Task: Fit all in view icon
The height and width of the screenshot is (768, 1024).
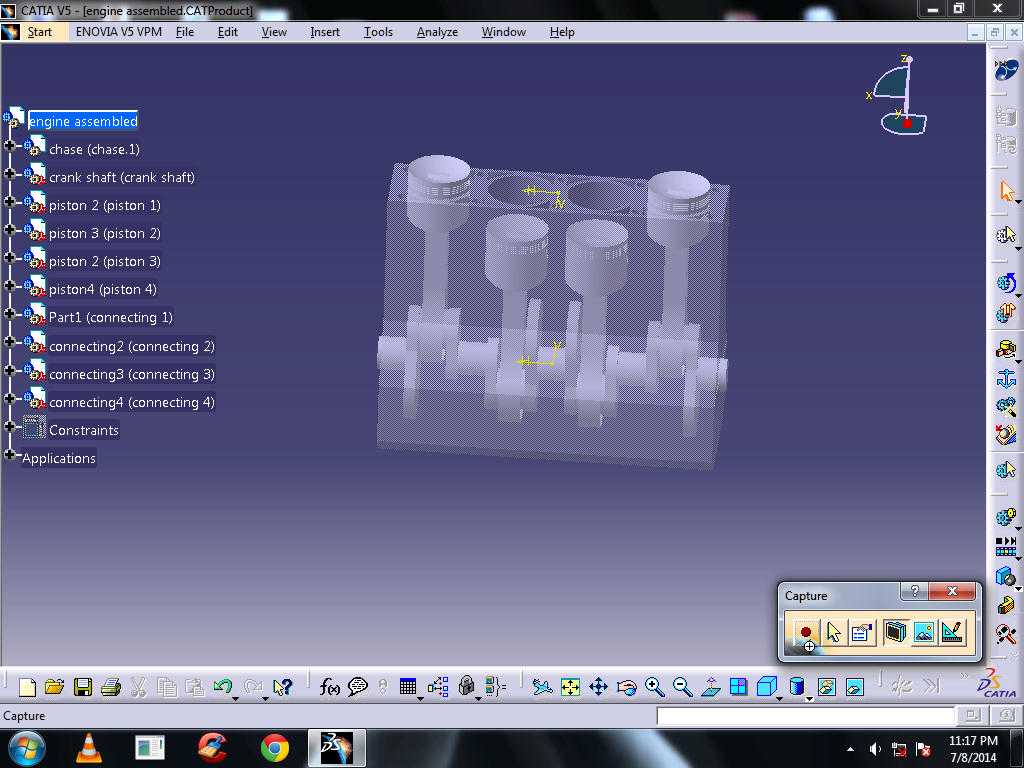Action: pyautogui.click(x=570, y=687)
